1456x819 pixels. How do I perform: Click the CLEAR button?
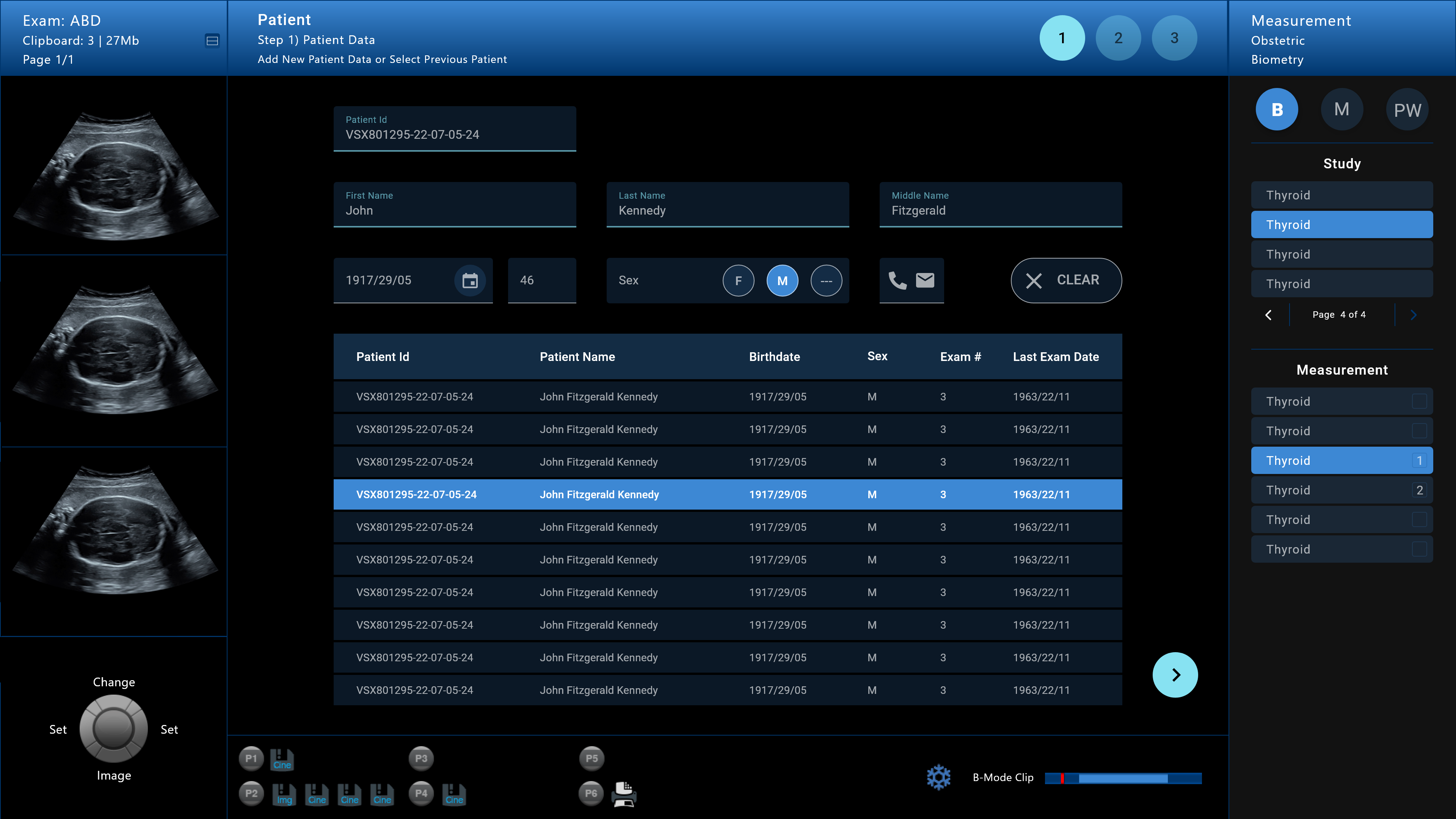(1066, 280)
